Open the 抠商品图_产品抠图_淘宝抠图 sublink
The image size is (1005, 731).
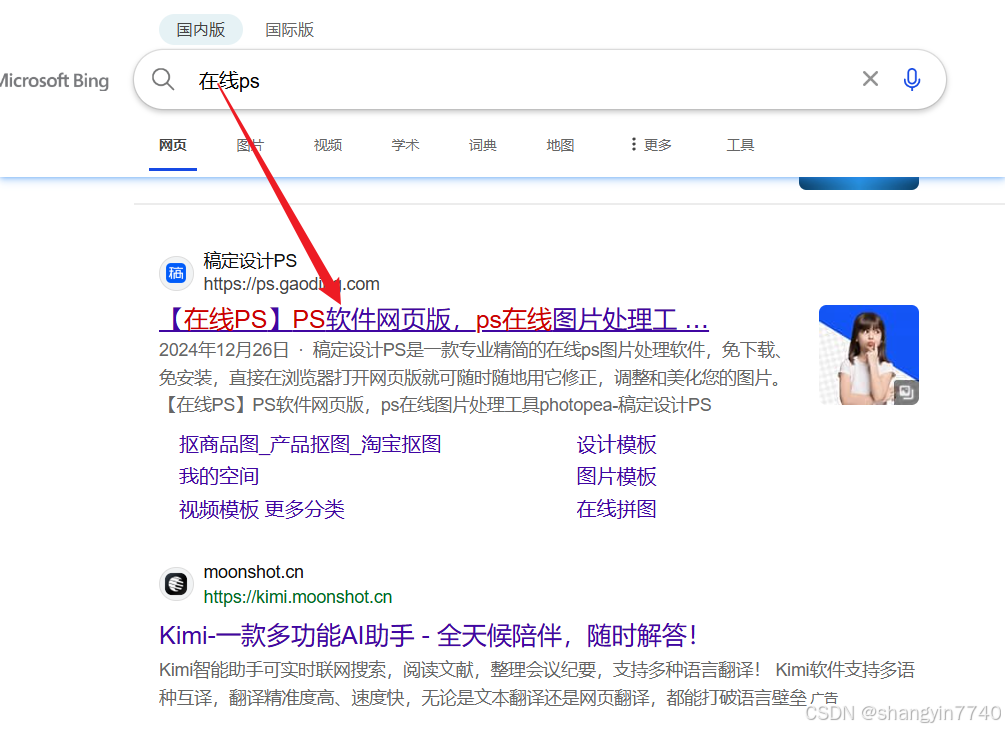[x=310, y=444]
